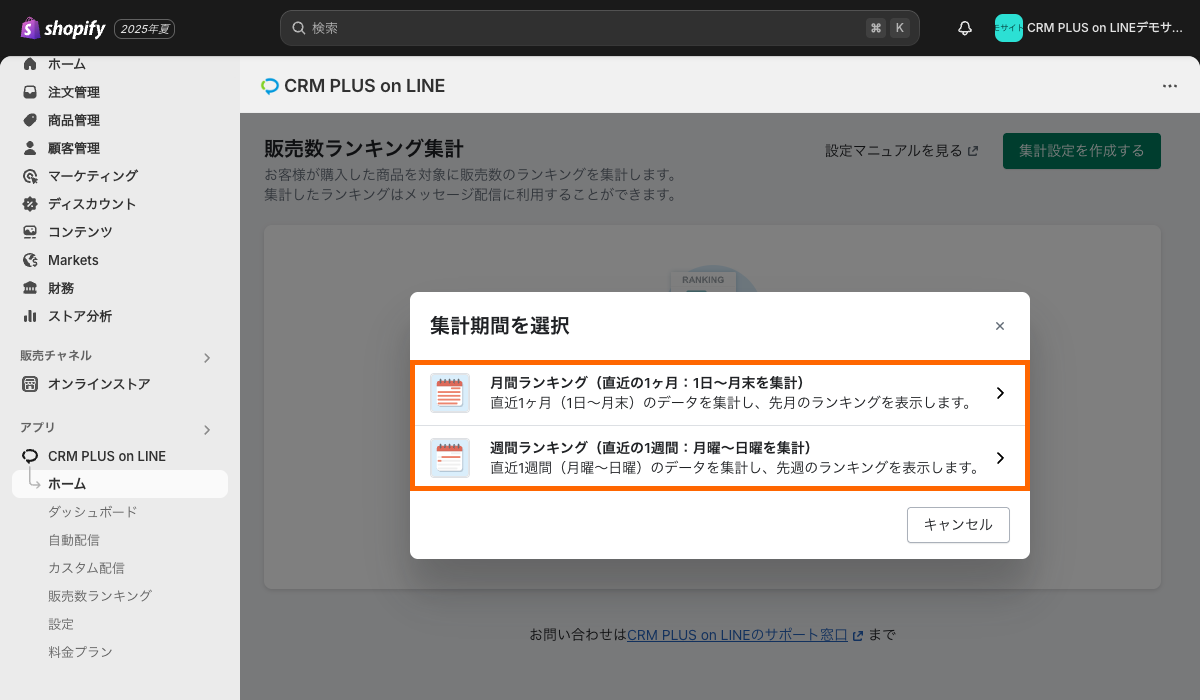Click the Markets globe icon
Viewport: 1200px width, 700px height.
click(x=30, y=260)
